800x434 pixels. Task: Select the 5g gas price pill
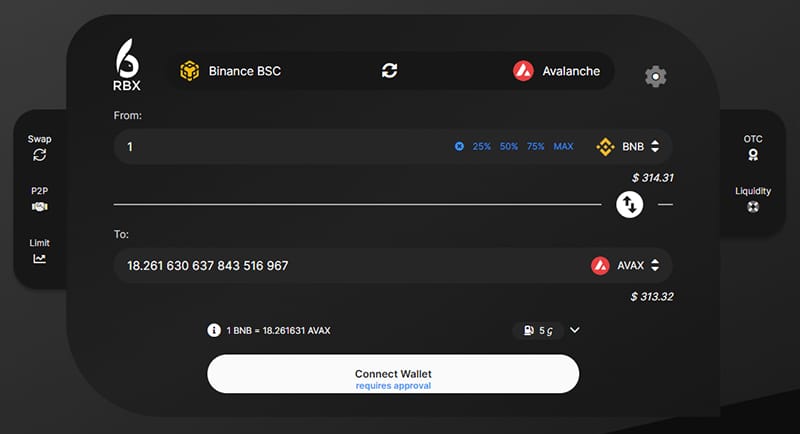pos(538,330)
